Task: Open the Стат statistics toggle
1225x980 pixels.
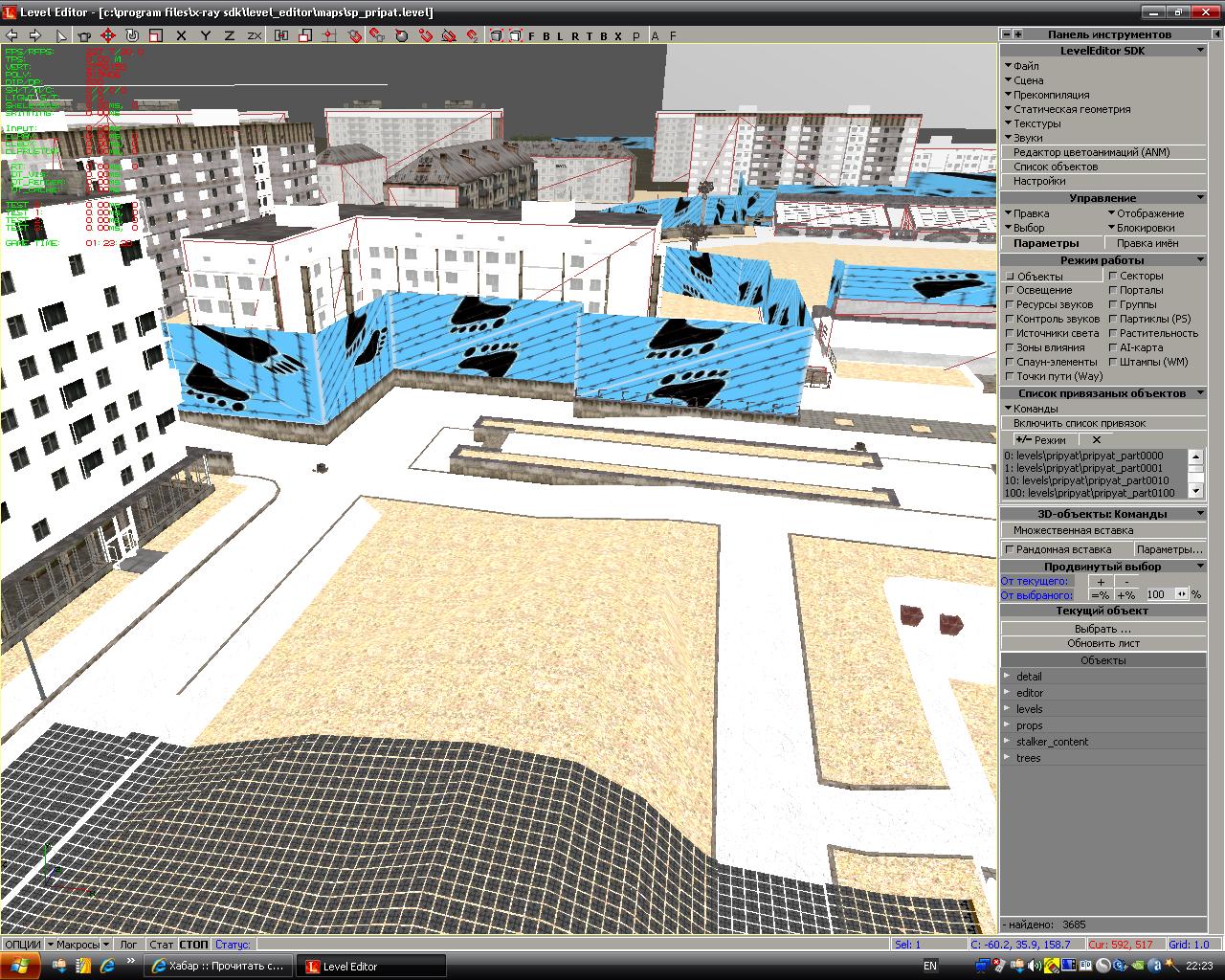Action: [161, 945]
